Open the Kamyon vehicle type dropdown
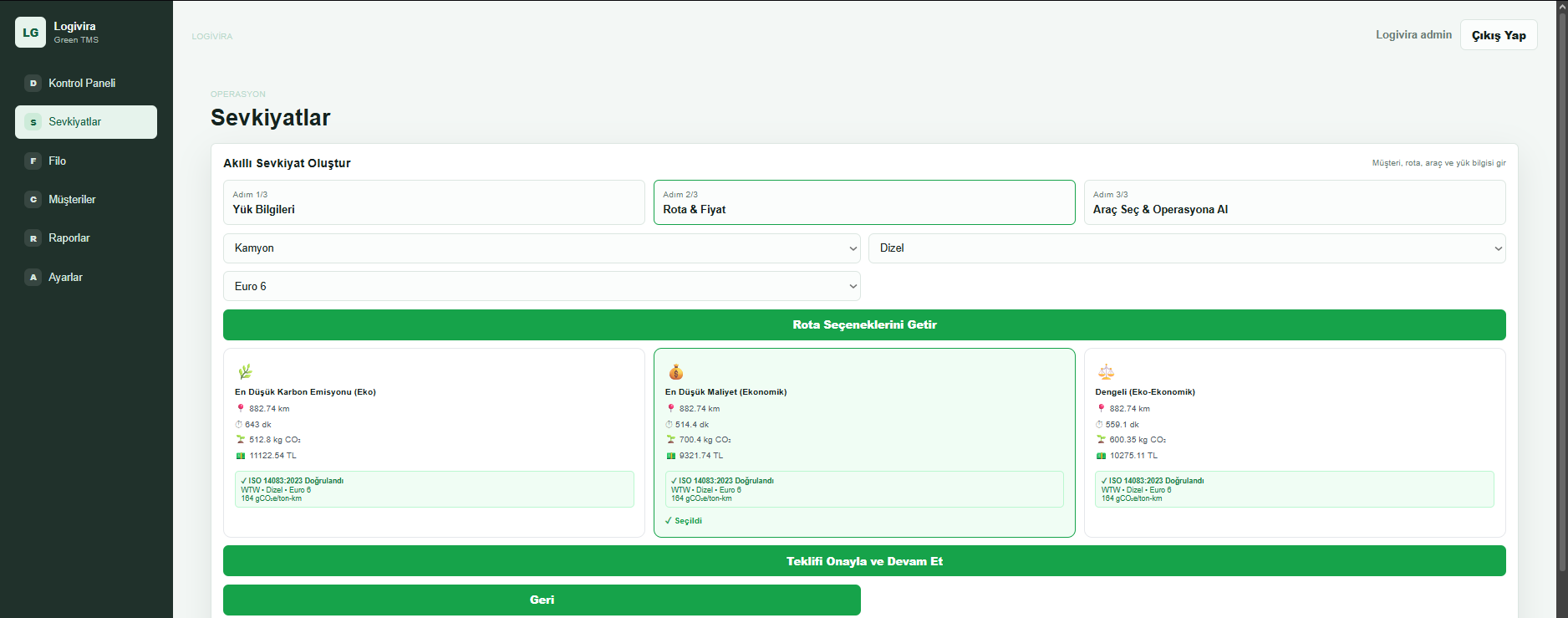This screenshot has height=618, width=1568. [x=542, y=248]
